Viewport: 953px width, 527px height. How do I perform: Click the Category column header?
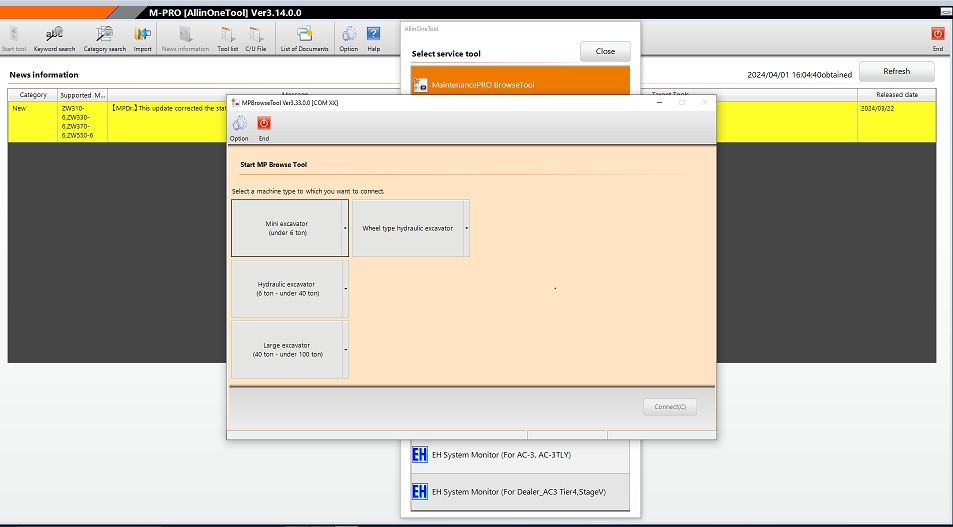[33, 95]
